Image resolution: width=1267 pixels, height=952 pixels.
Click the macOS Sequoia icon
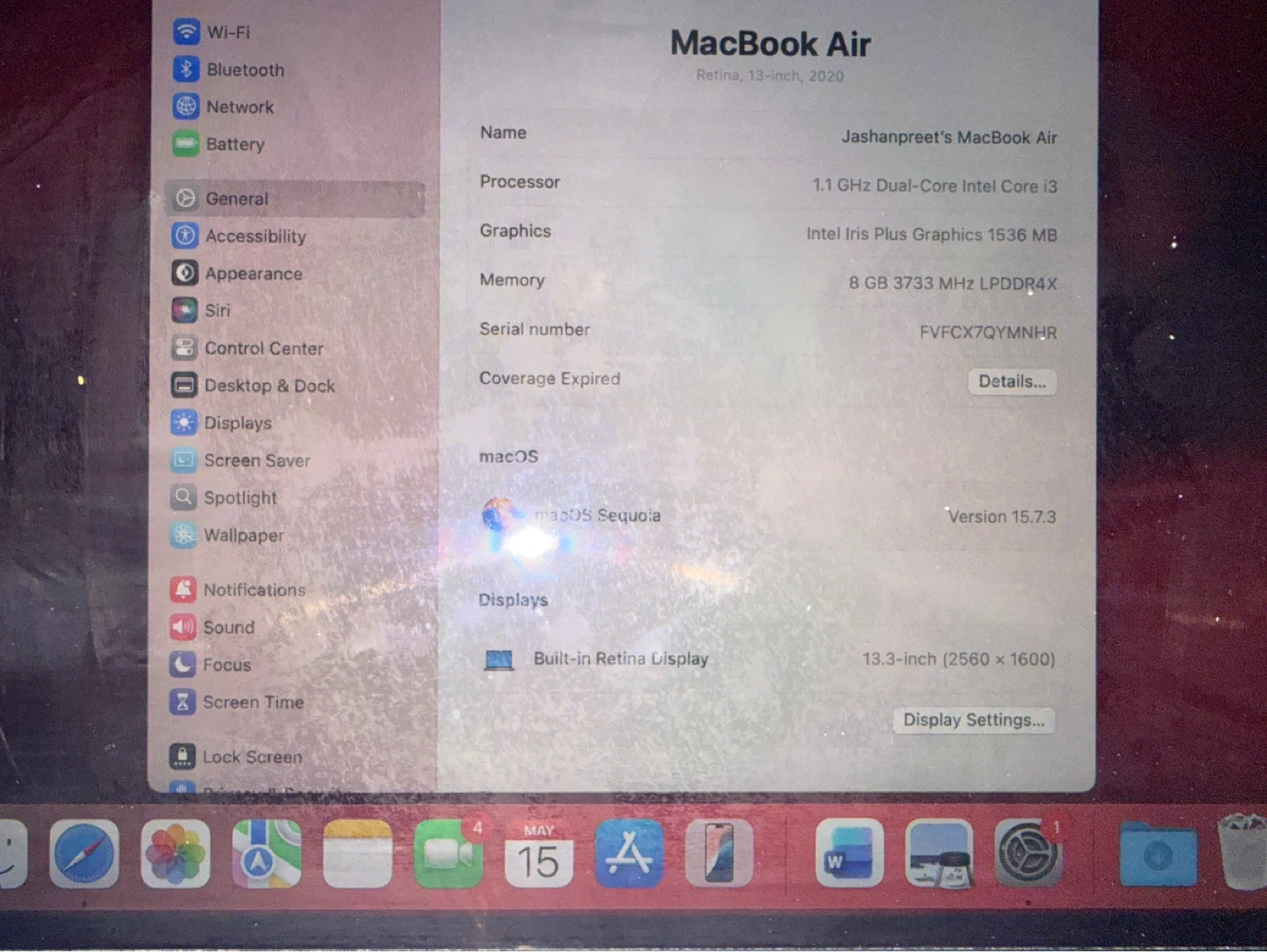tap(499, 515)
